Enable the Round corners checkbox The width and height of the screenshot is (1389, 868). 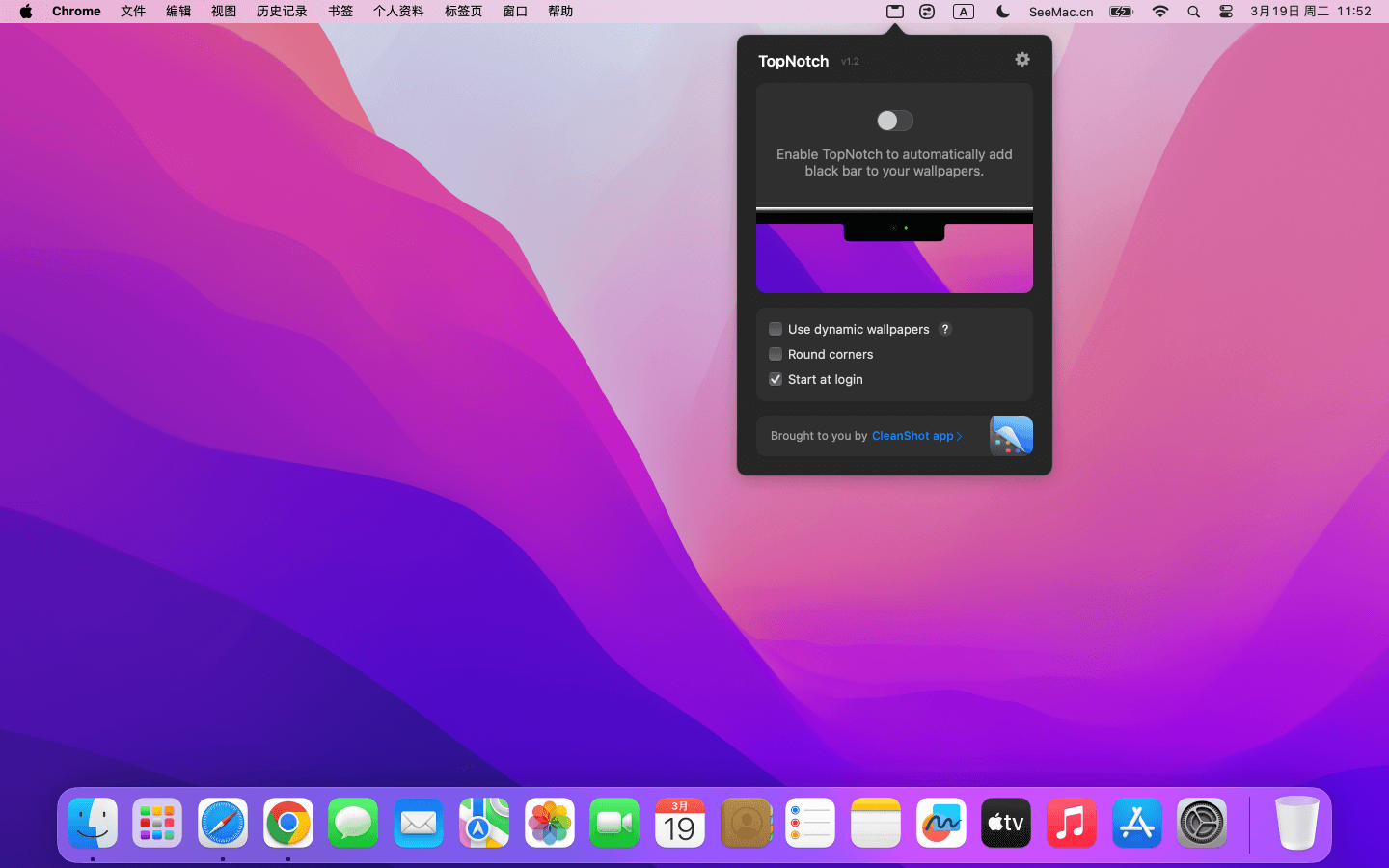[x=776, y=354]
